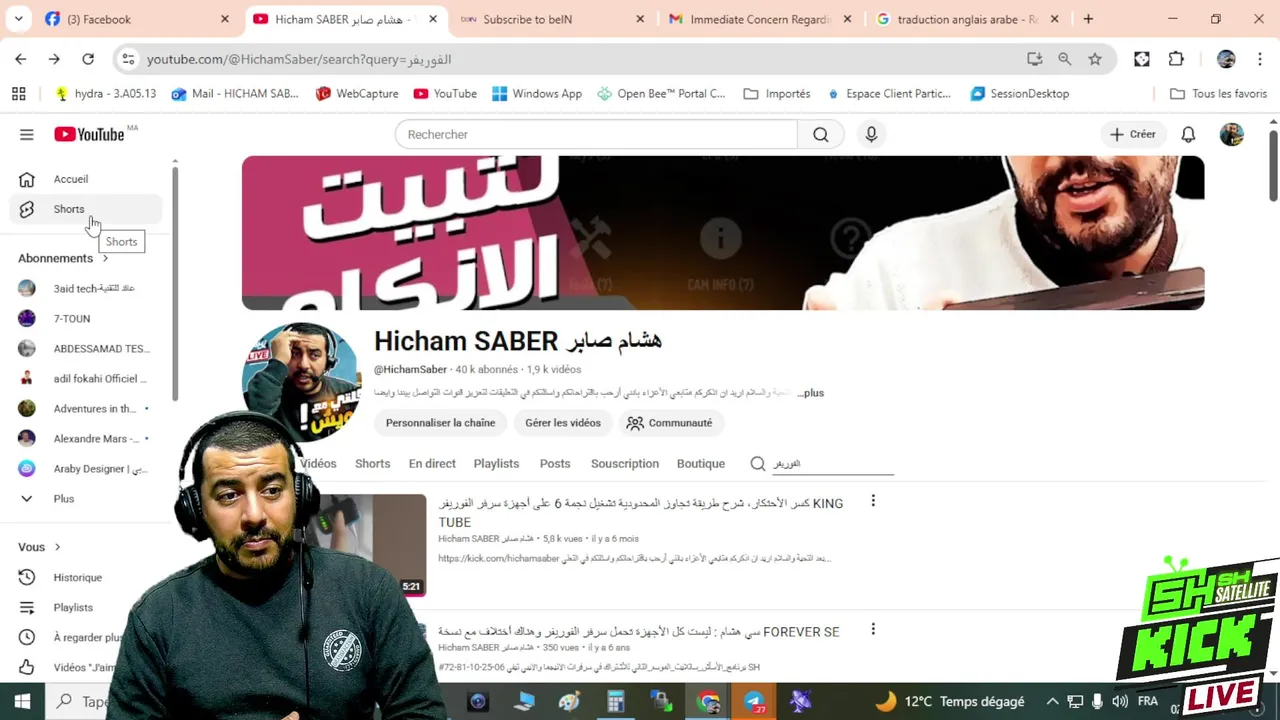1280x720 pixels.
Task: Open Chrome from the taskbar
Action: [x=709, y=701]
